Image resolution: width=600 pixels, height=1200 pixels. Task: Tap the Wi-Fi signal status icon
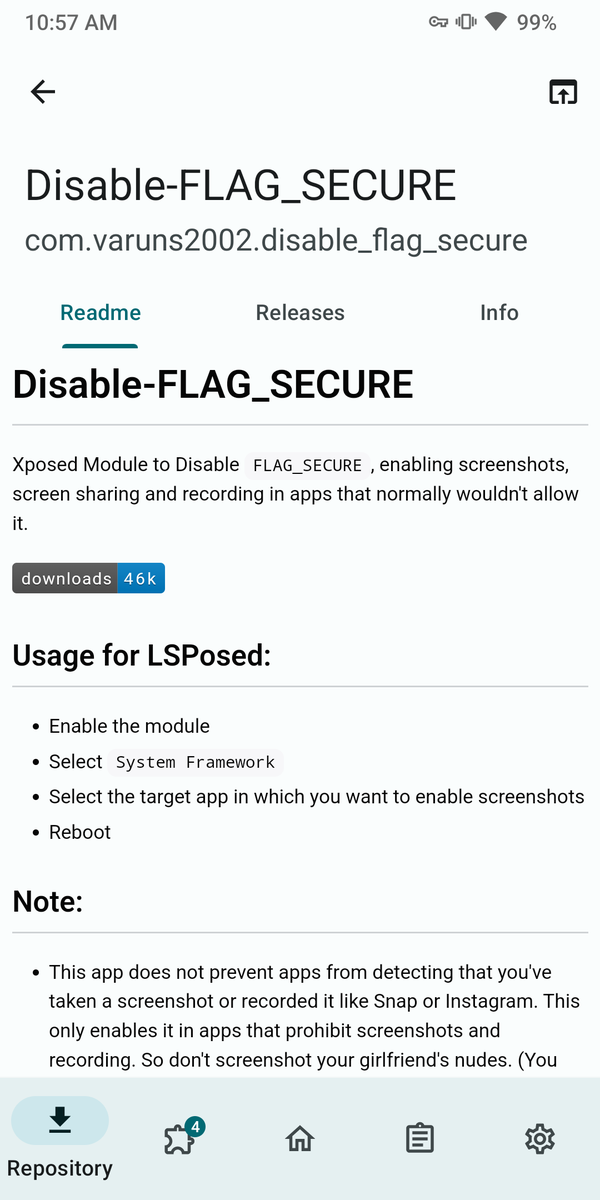494,22
